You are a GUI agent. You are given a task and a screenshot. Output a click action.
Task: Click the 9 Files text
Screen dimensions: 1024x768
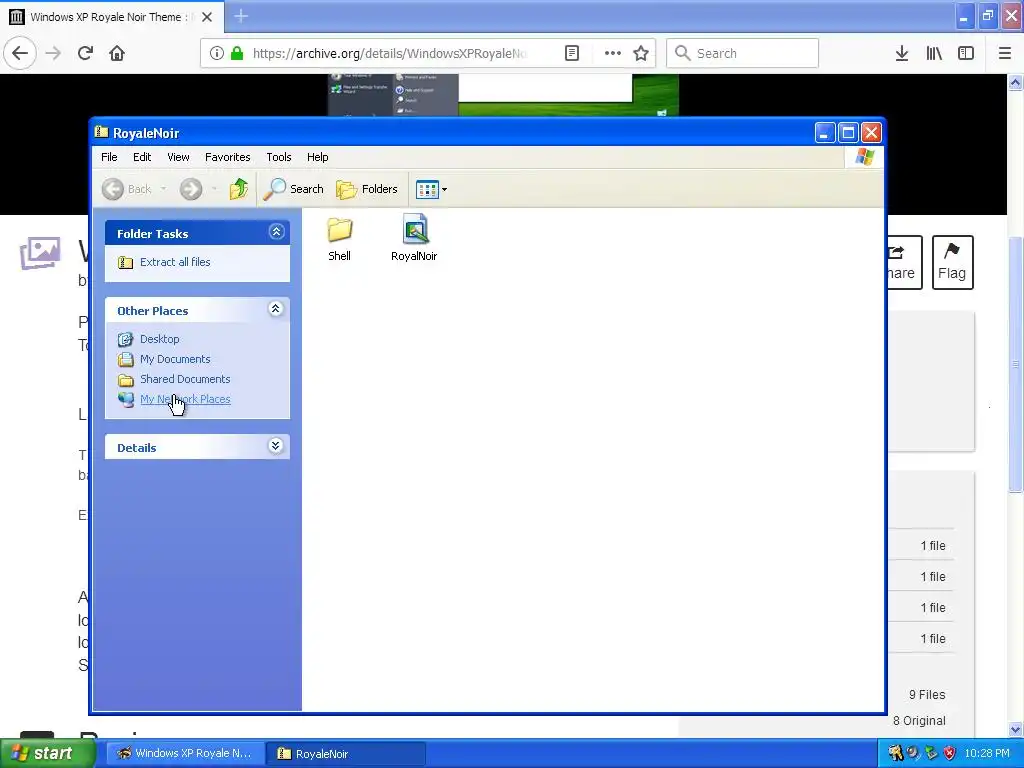point(927,694)
